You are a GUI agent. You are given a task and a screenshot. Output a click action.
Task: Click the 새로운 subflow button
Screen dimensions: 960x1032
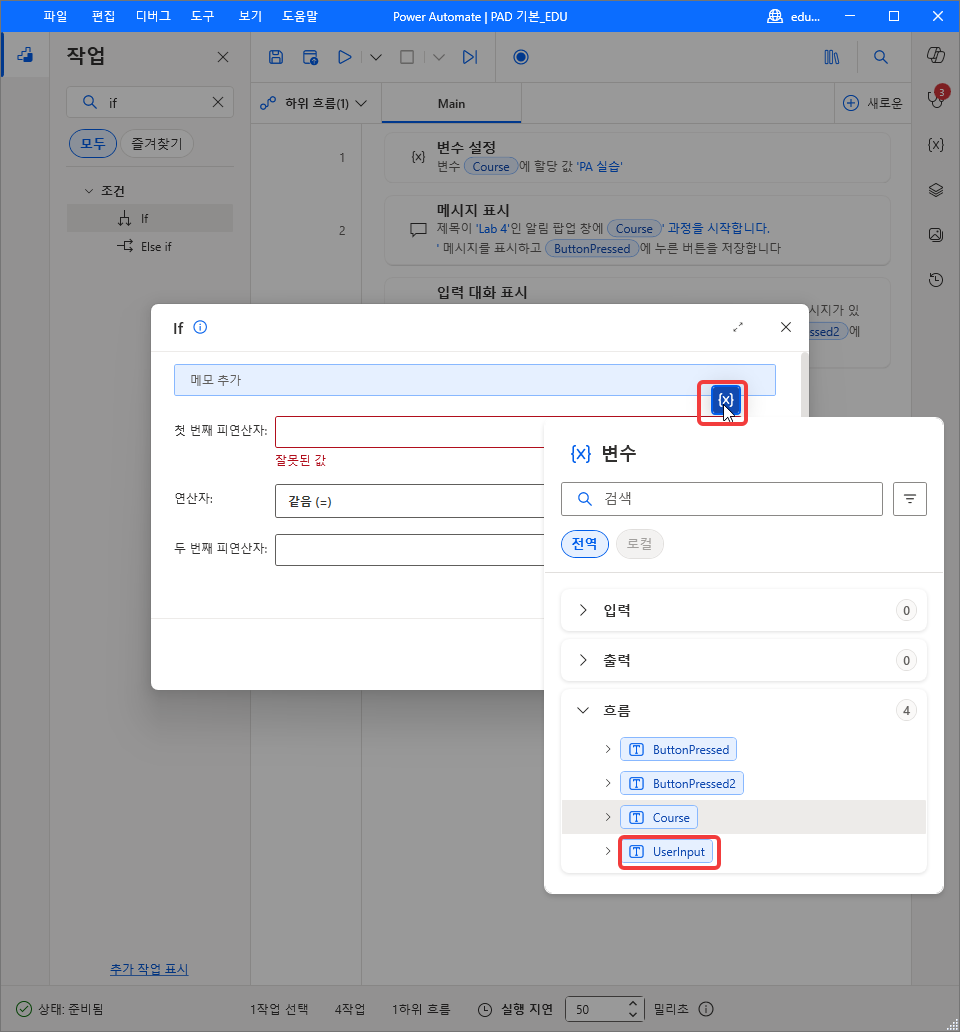(x=872, y=103)
